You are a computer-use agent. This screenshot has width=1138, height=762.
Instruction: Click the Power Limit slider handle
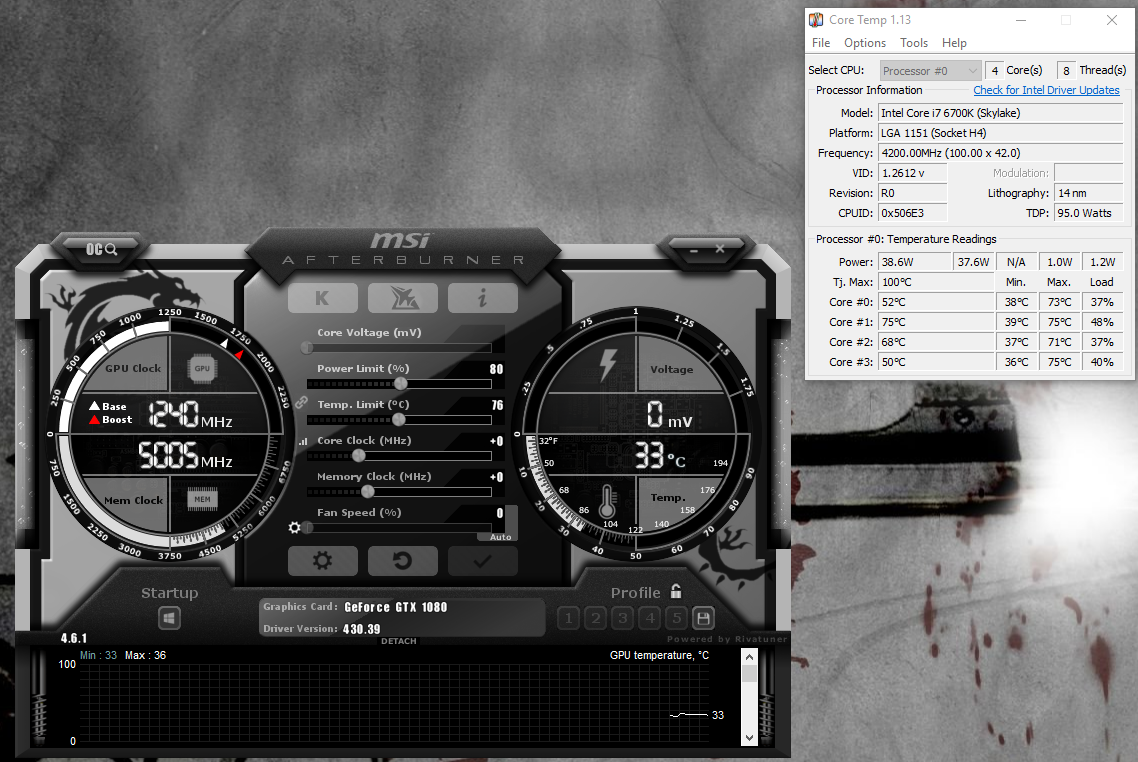pyautogui.click(x=401, y=384)
